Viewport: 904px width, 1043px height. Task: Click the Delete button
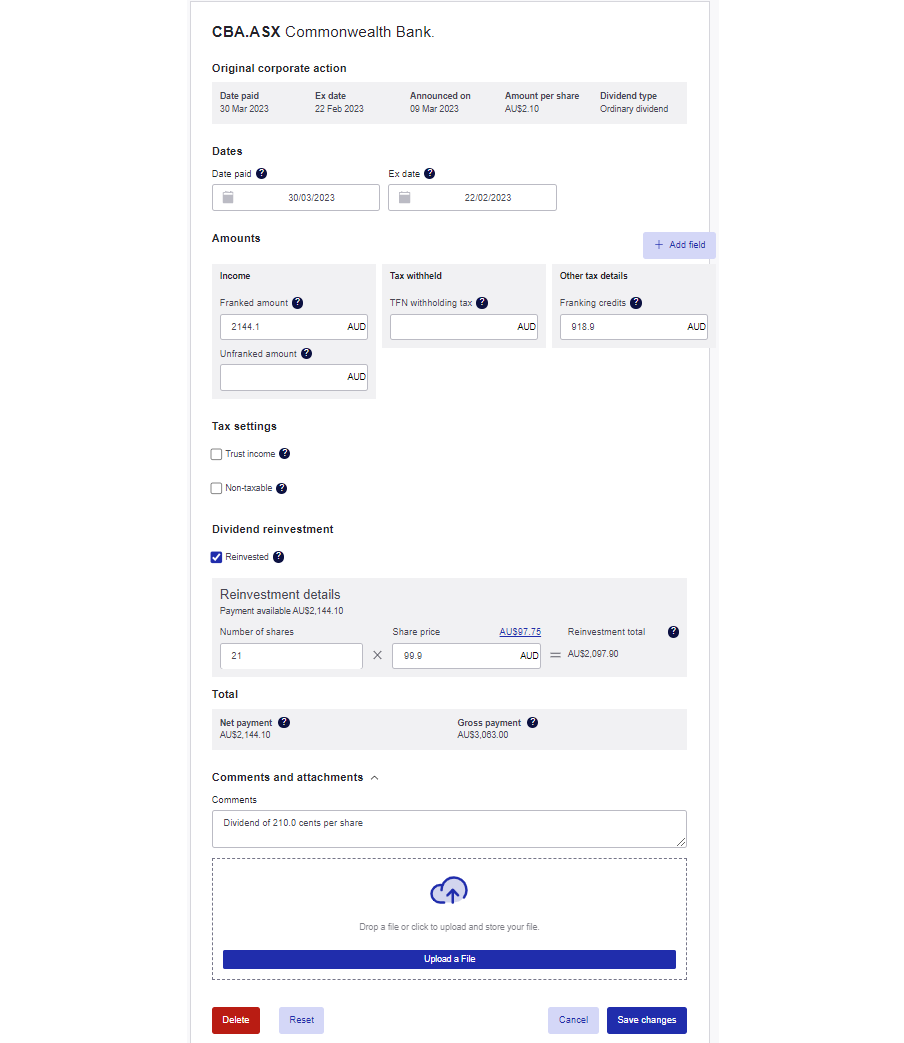pos(235,1020)
